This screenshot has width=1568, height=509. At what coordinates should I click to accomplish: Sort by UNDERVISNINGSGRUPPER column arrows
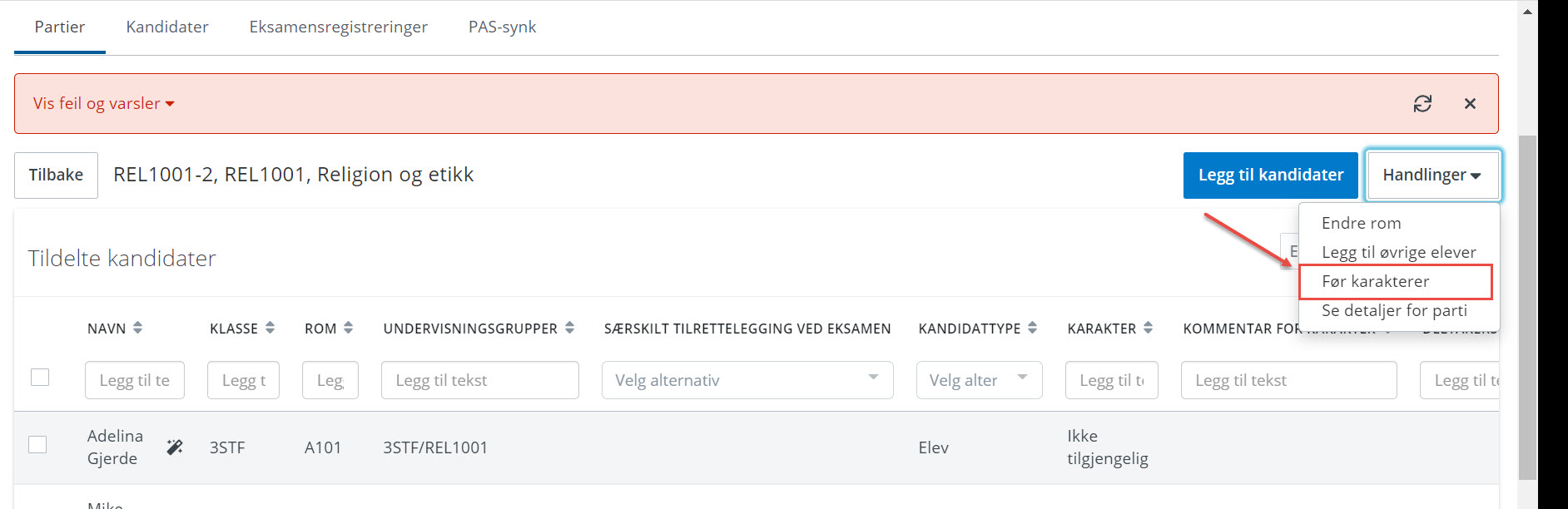point(569,329)
